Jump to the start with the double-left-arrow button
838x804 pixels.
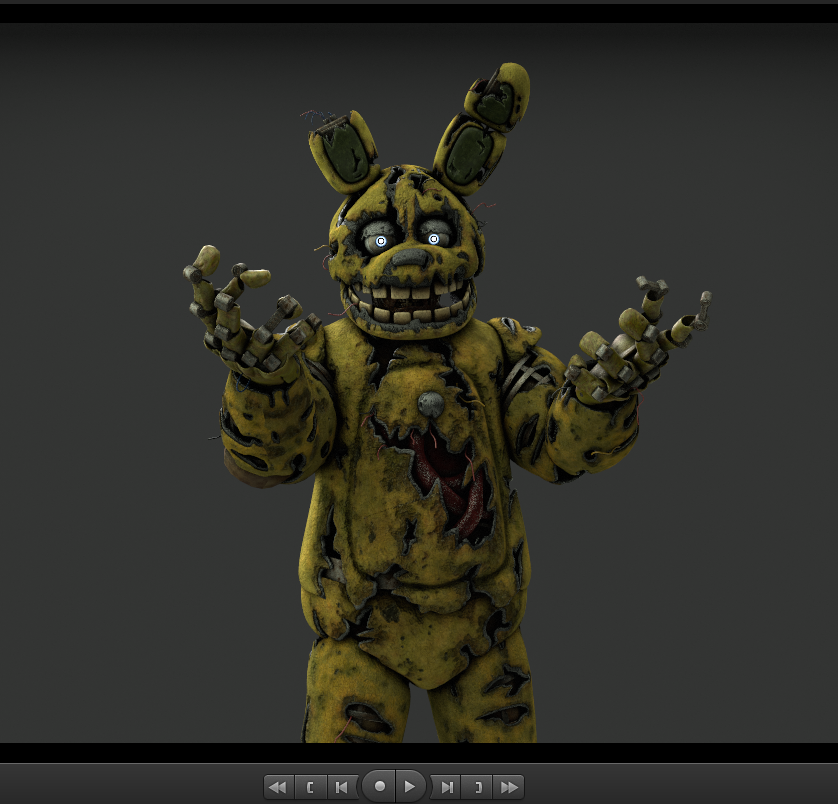tap(278, 787)
